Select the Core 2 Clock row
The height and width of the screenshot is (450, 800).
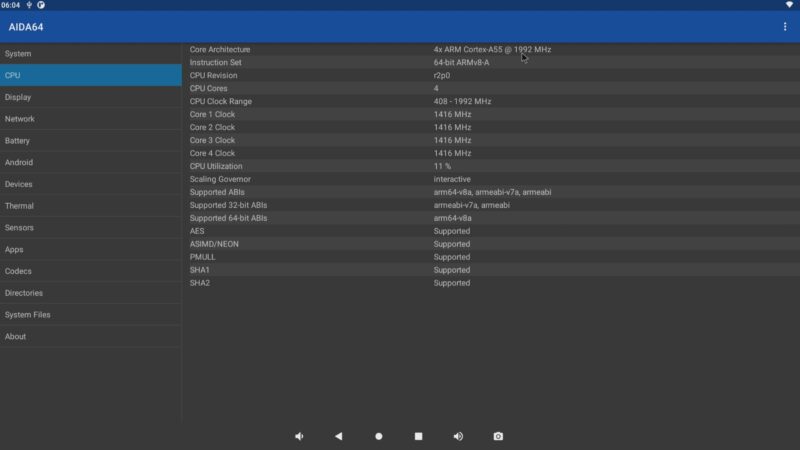point(491,127)
